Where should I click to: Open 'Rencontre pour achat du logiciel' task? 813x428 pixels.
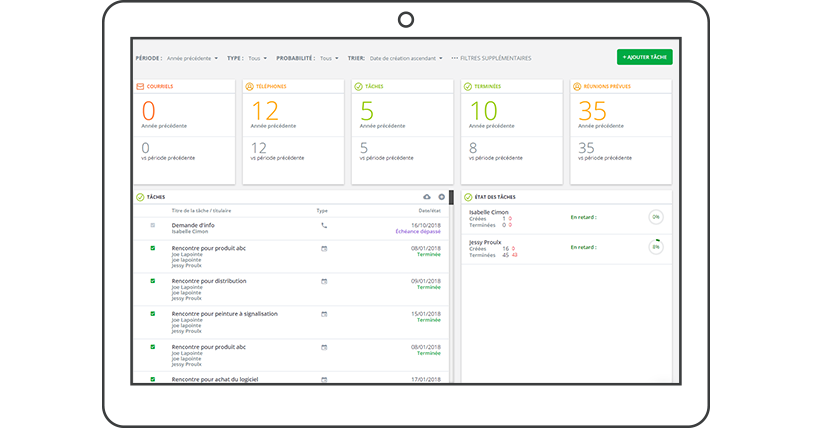tap(215, 379)
